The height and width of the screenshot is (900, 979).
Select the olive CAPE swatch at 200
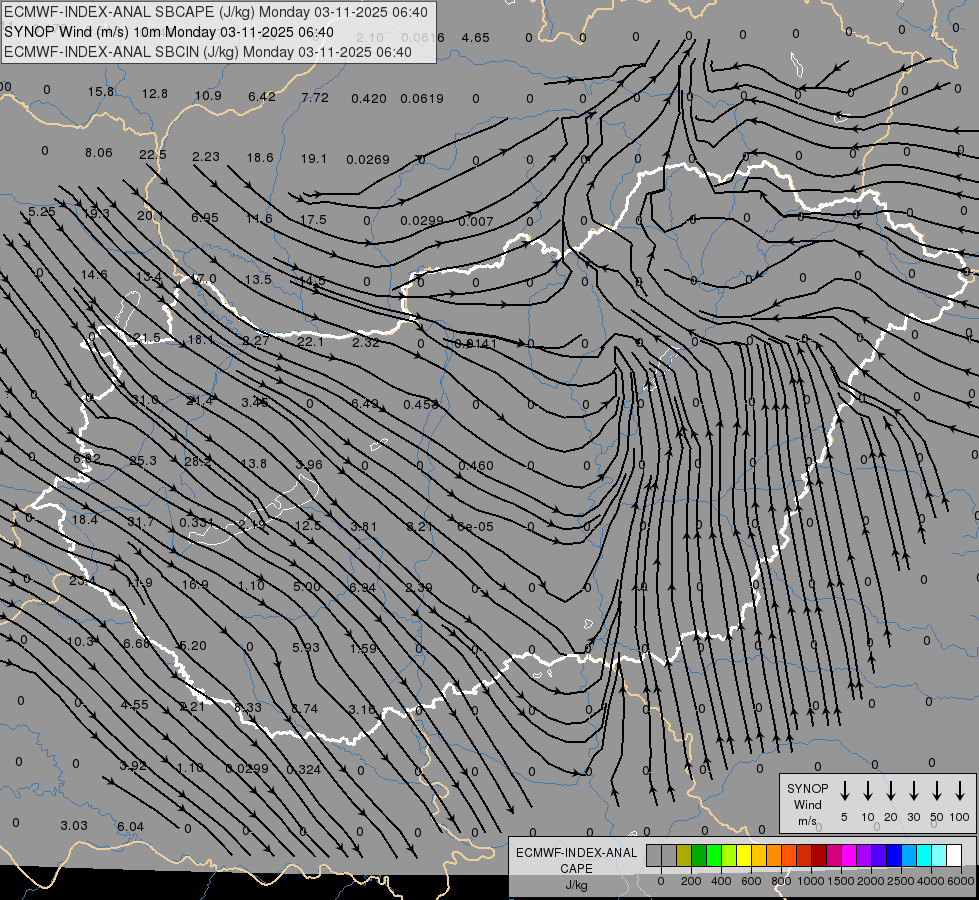click(684, 855)
